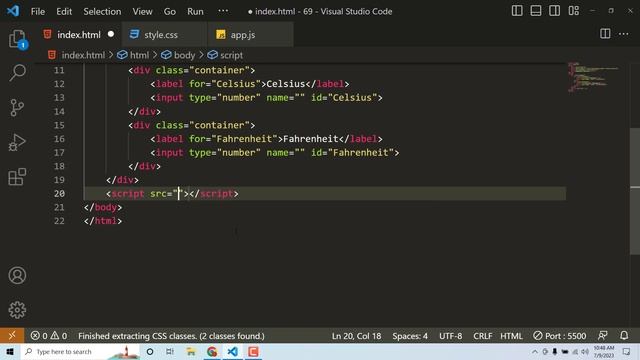Open the File menu
This screenshot has height=360, width=640.
click(x=38, y=11)
